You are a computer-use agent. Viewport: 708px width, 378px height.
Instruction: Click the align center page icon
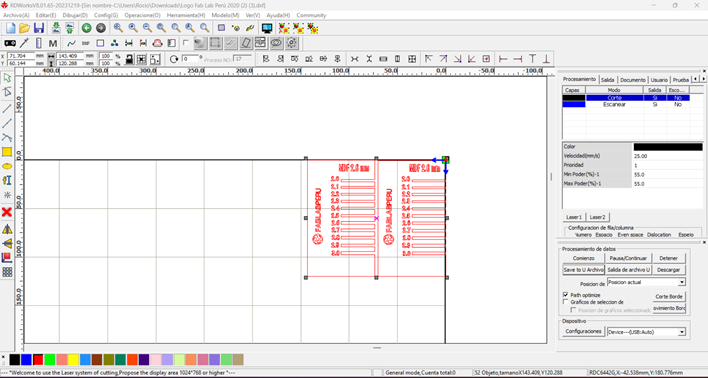(486, 59)
